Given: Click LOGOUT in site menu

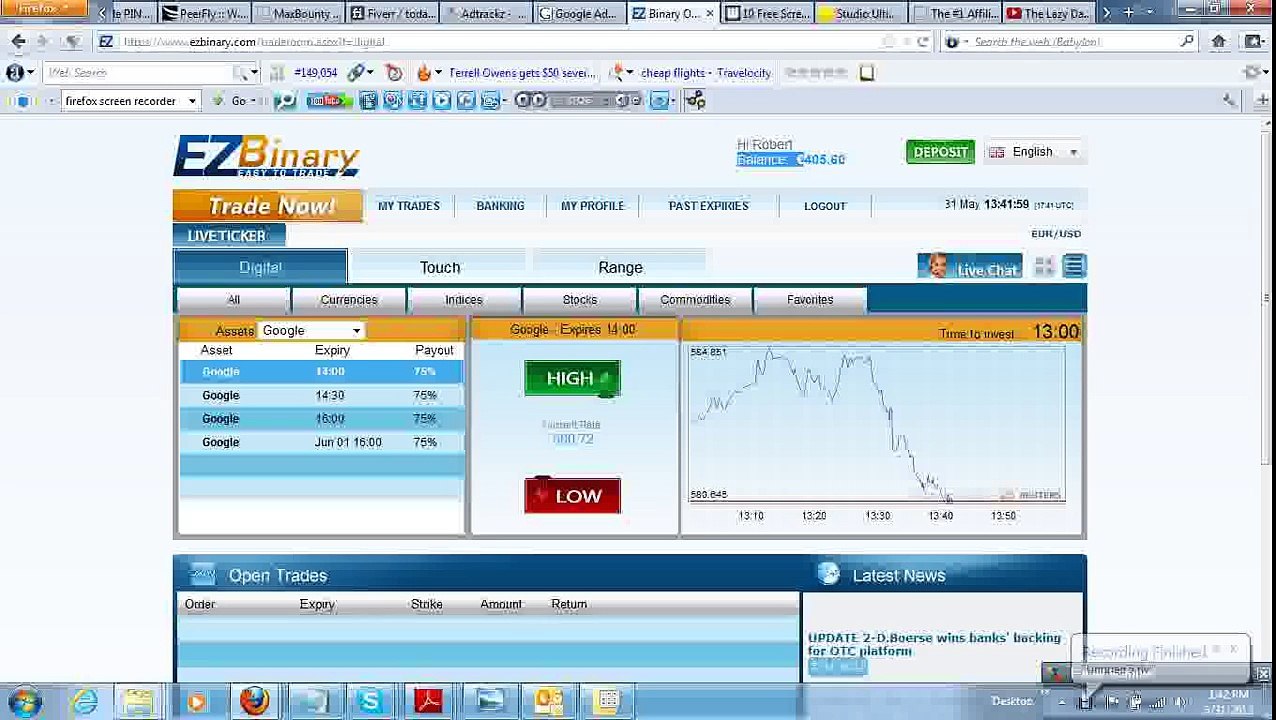Looking at the screenshot, I should (825, 206).
